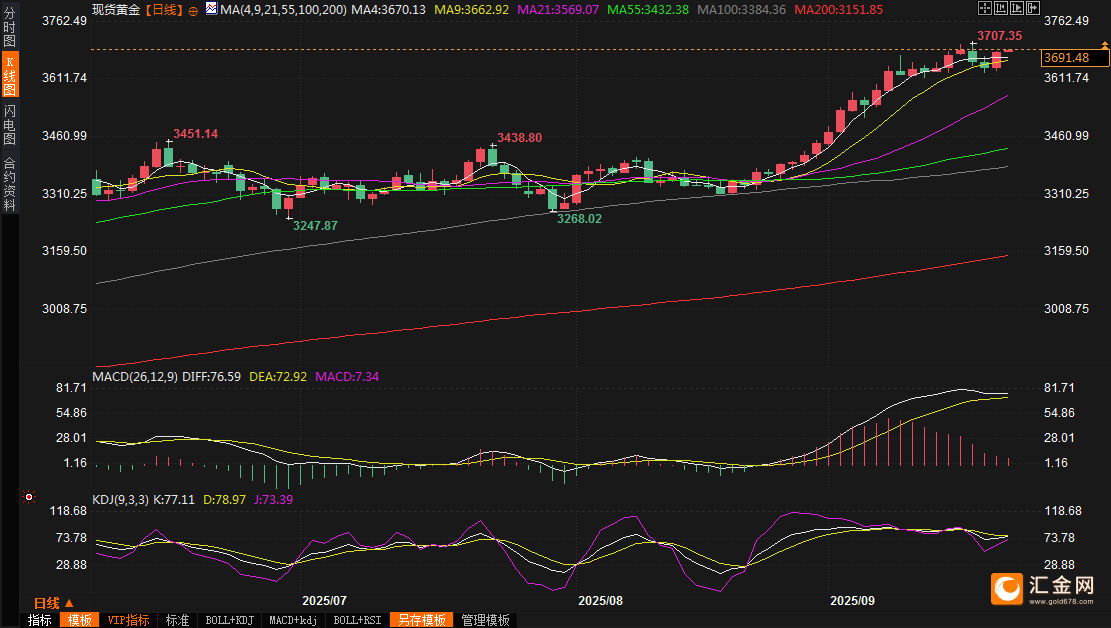Click the red sun icon beside KDJ
Viewport: 1111px width, 628px height.
click(28, 497)
